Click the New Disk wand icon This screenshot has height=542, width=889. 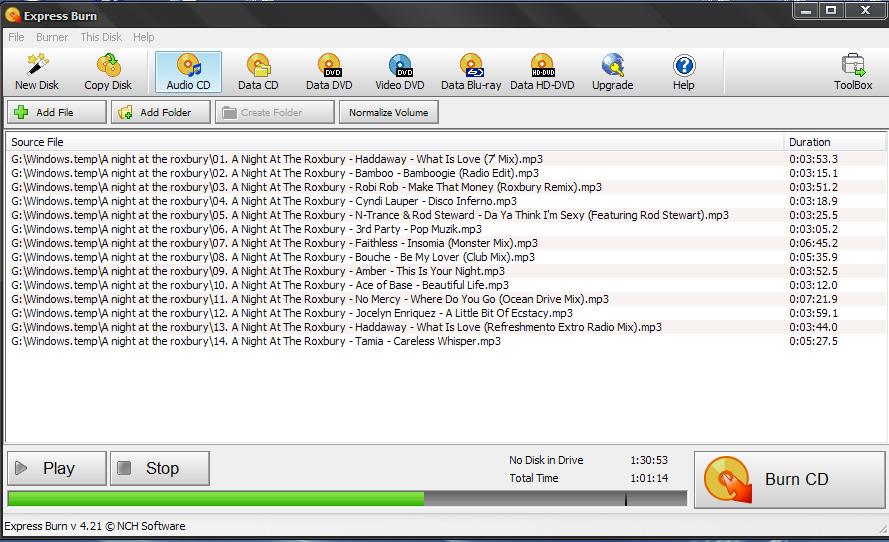tap(37, 65)
